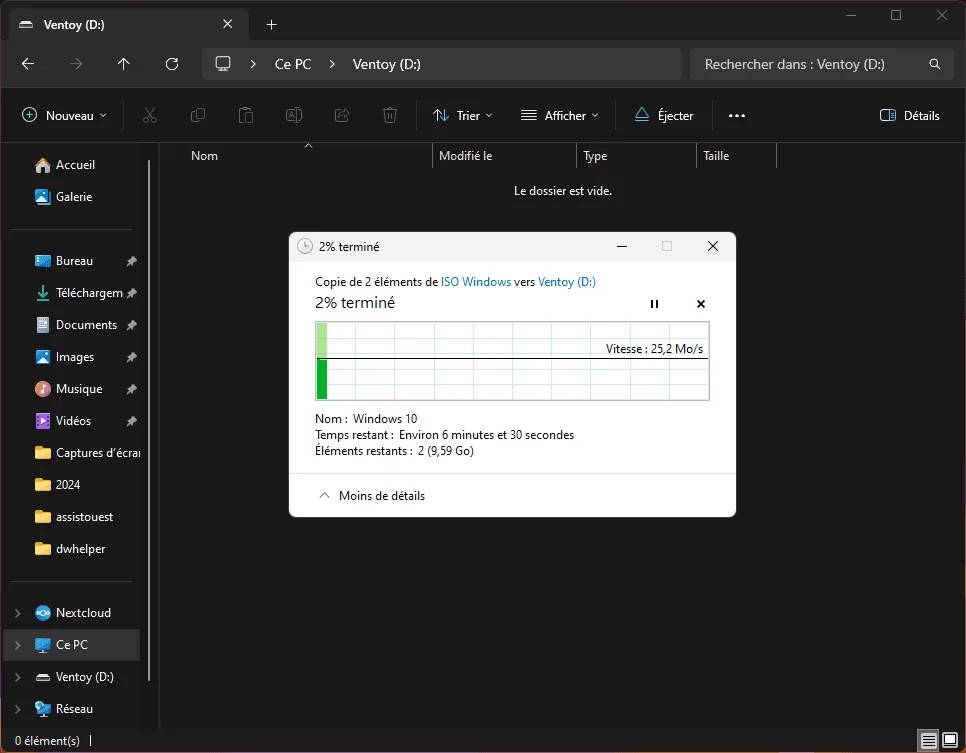Unpin Images from quick access
The height and width of the screenshot is (753, 966).
point(131,357)
